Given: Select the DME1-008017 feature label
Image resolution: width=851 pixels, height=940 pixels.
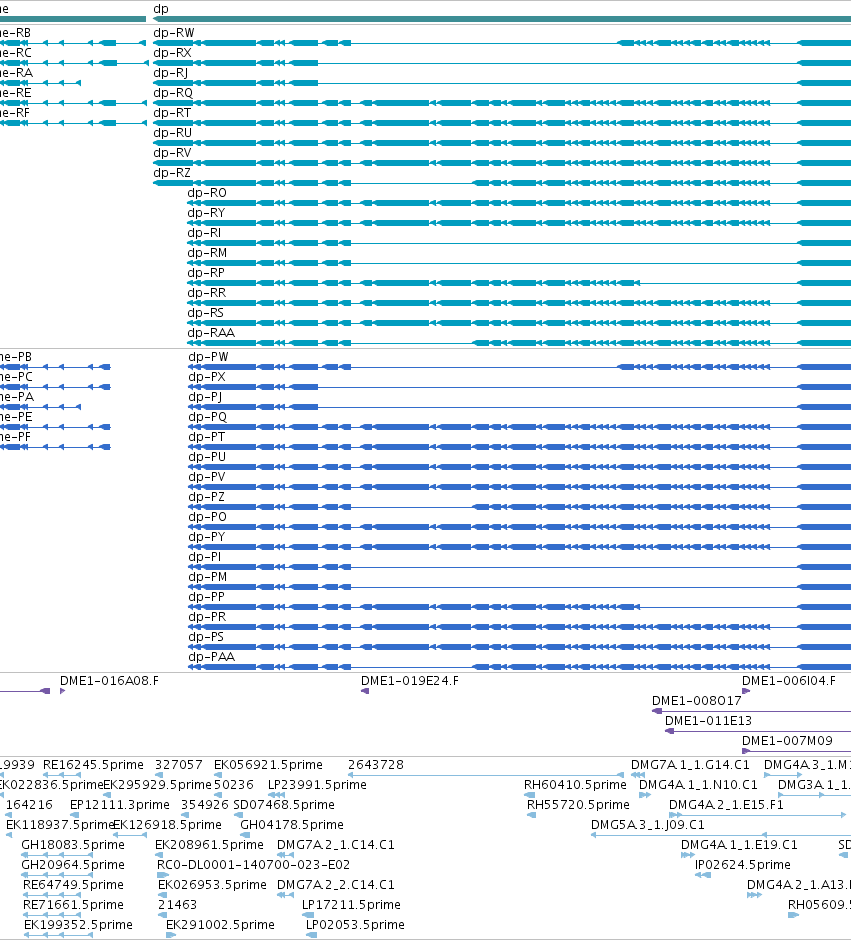Looking at the screenshot, I should click(x=697, y=700).
